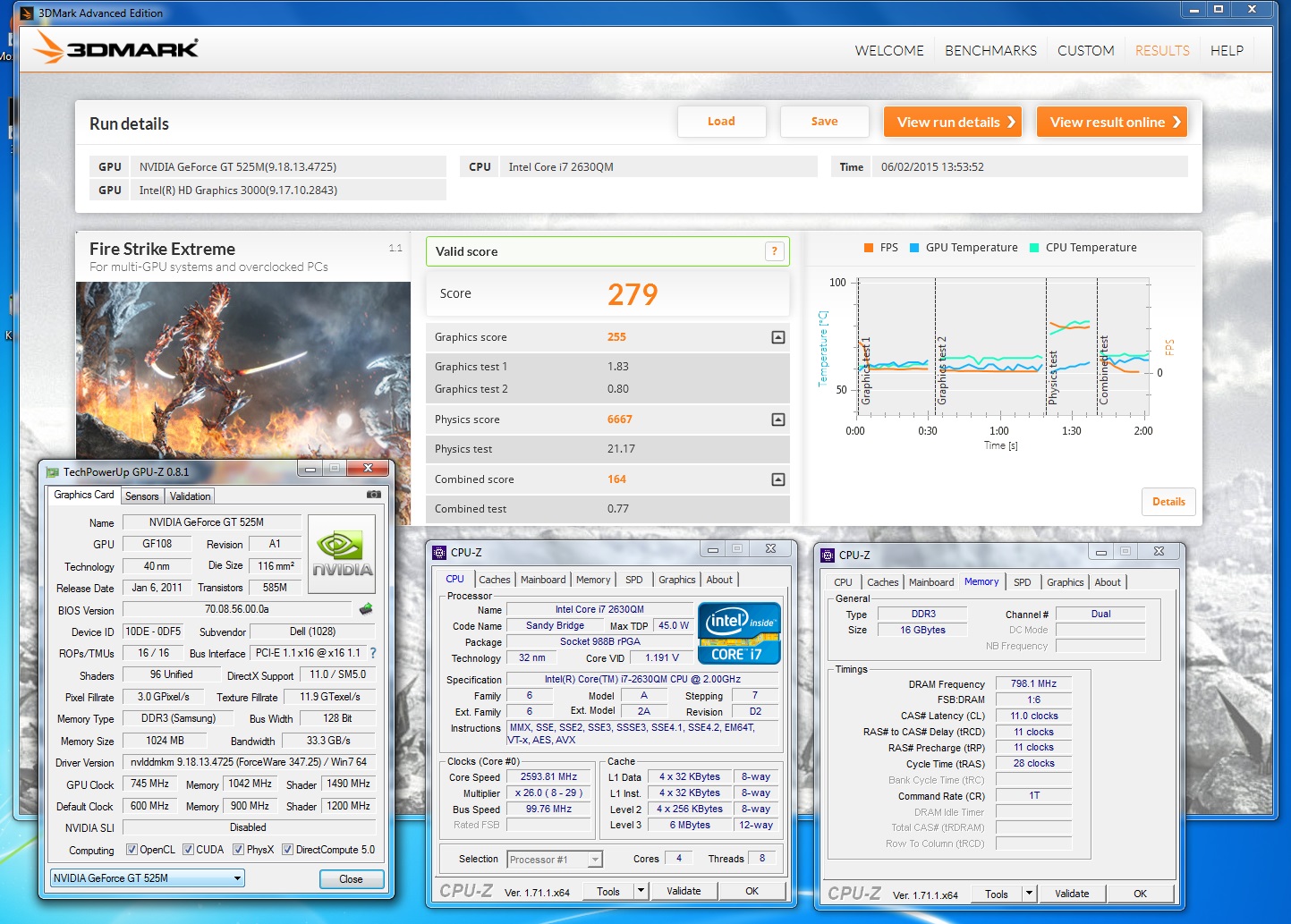Uncheck the DirectCompute 5.0 checkbox
The image size is (1291, 924).
click(x=288, y=850)
